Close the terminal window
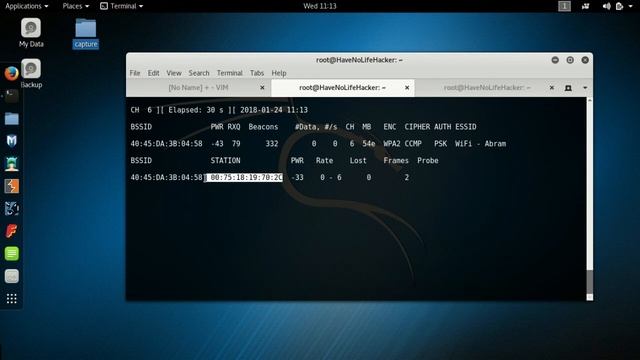This screenshot has width=640, height=360. tap(585, 60)
